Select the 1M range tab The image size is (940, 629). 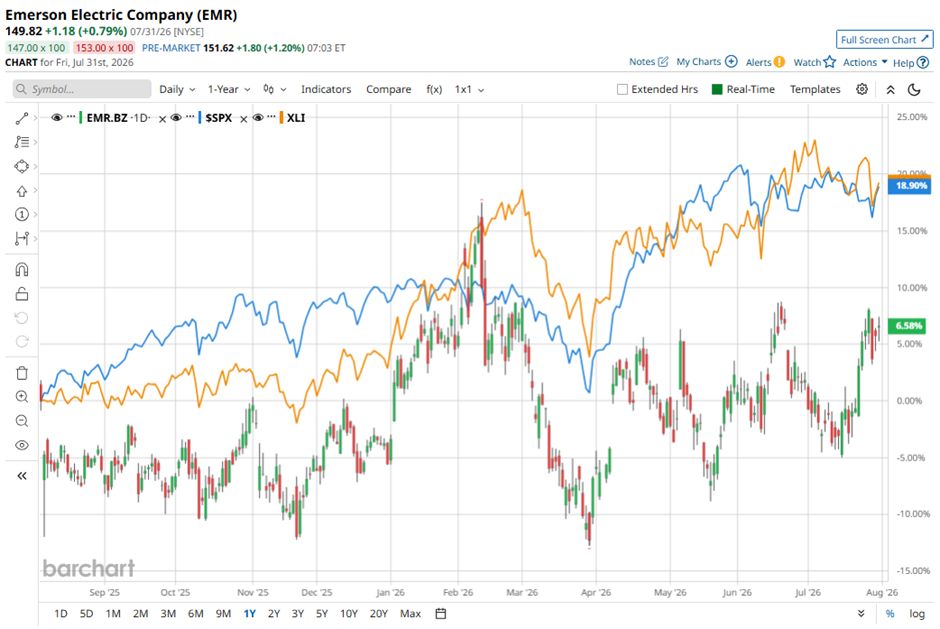coord(113,613)
